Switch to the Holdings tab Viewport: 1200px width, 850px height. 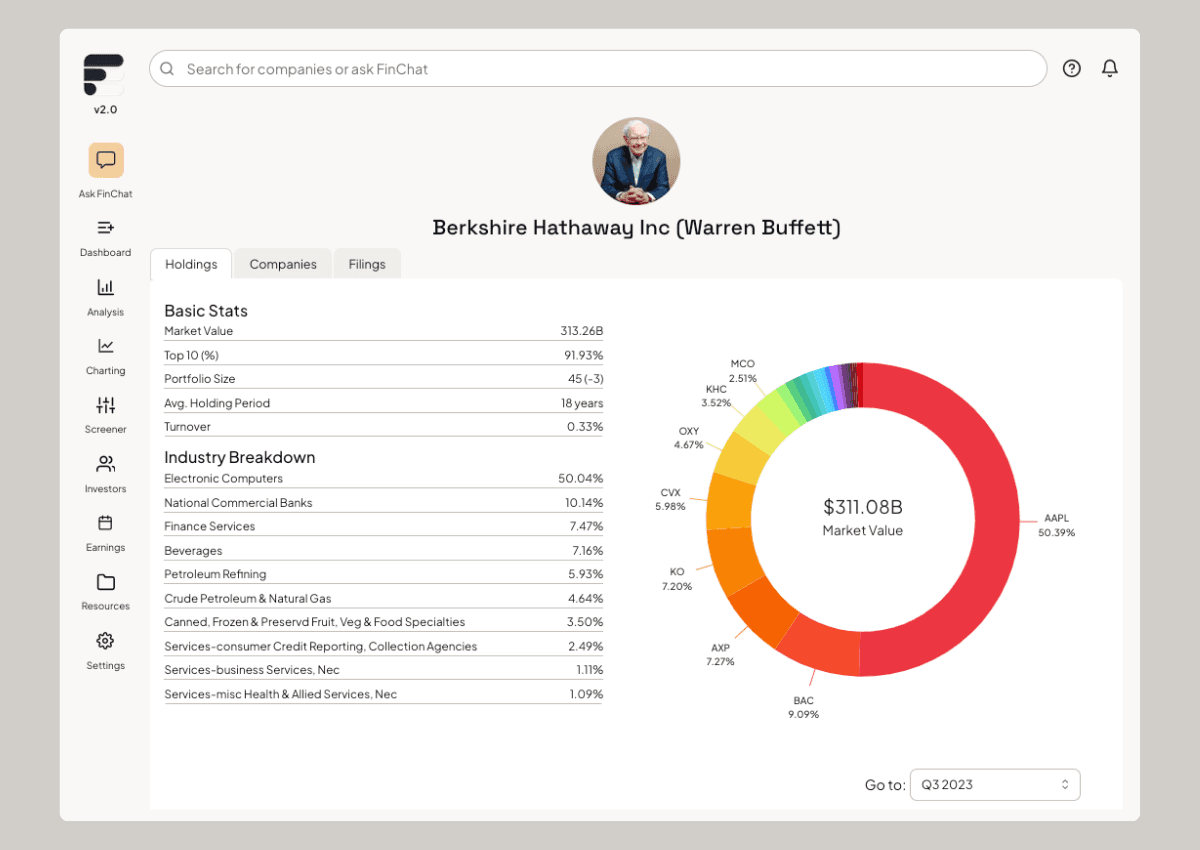191,264
